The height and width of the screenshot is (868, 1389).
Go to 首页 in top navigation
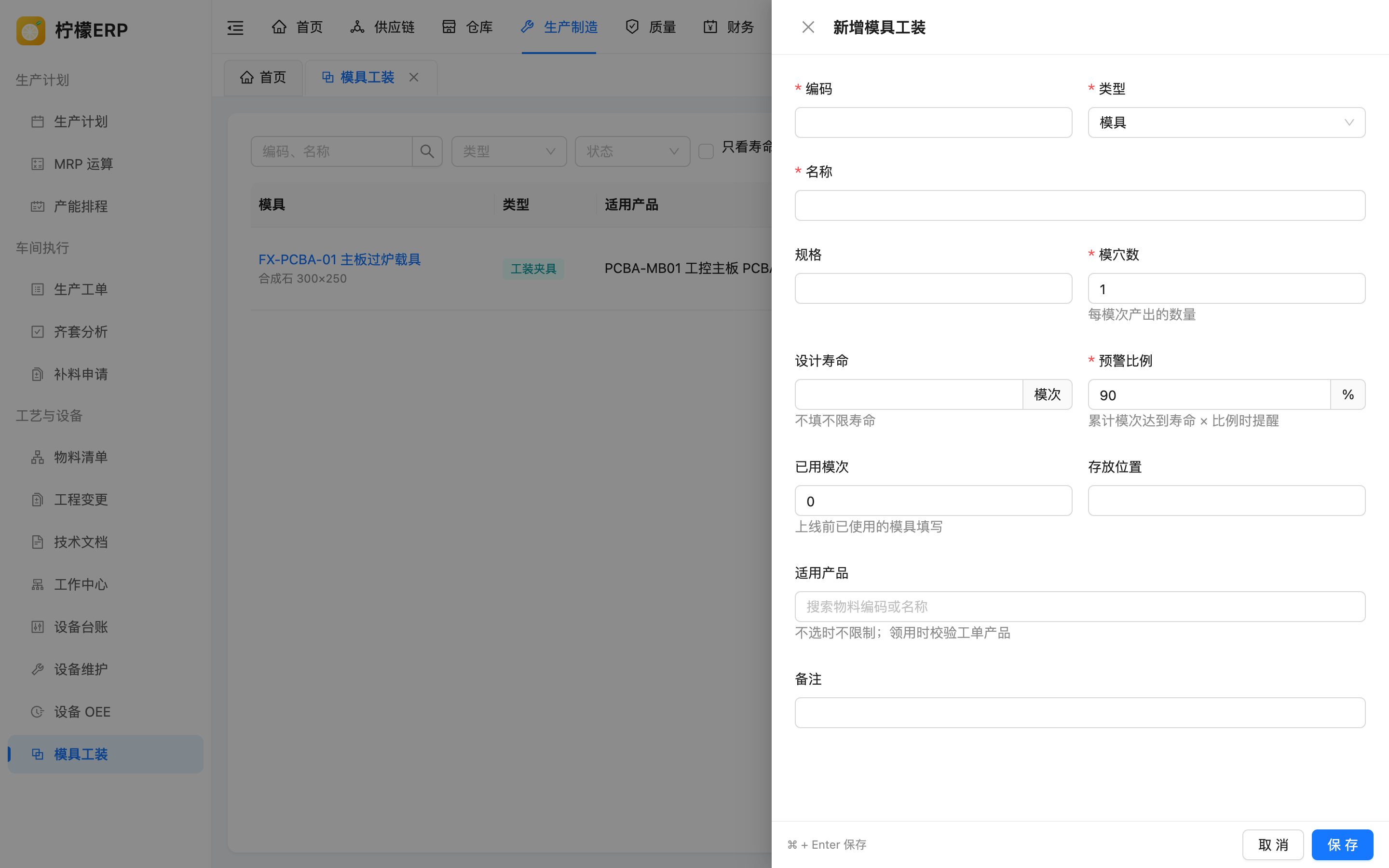point(297,27)
